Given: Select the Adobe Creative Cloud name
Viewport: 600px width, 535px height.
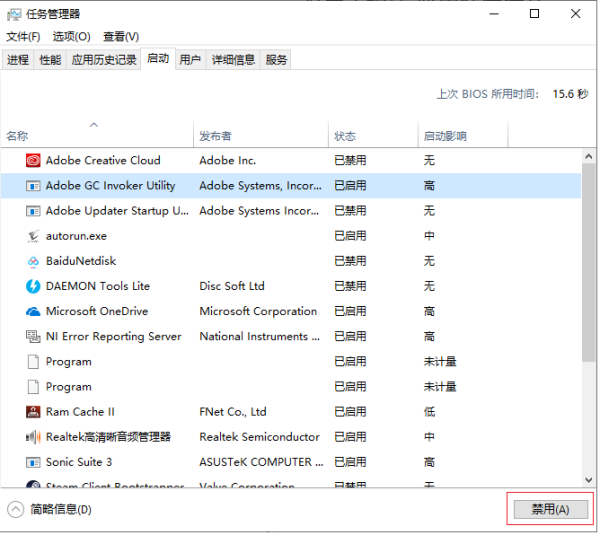Looking at the screenshot, I should pos(103,161).
